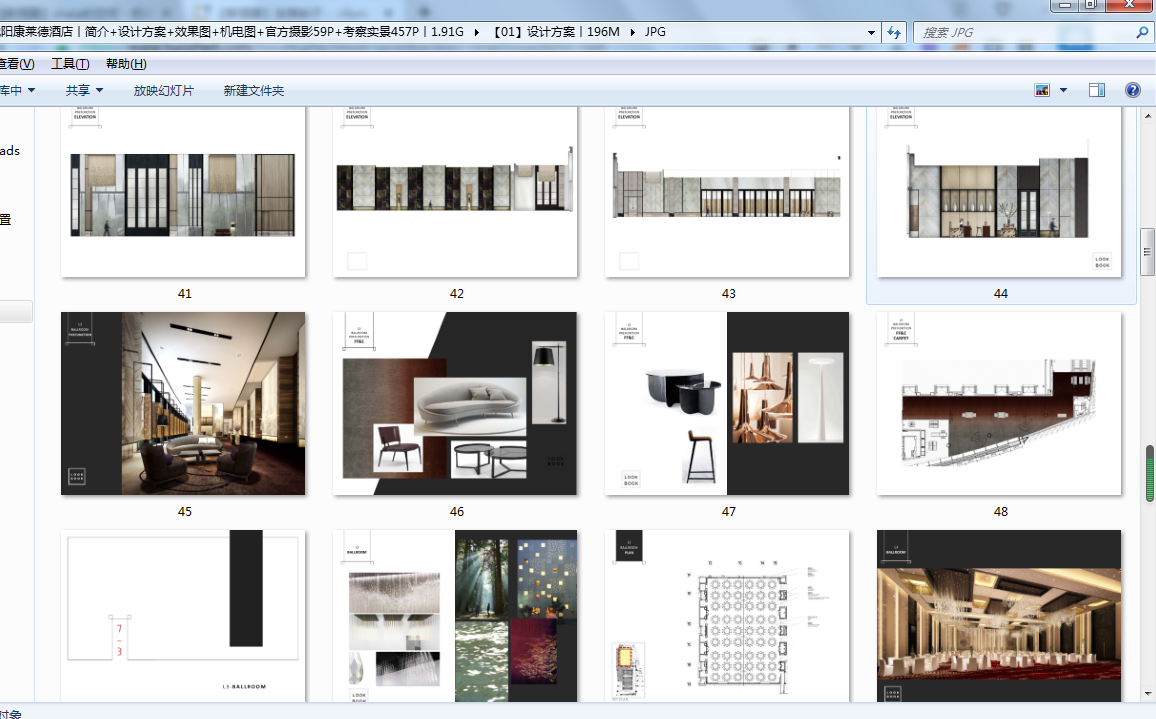
Task: Click the file name label 44
Action: [x=1000, y=293]
